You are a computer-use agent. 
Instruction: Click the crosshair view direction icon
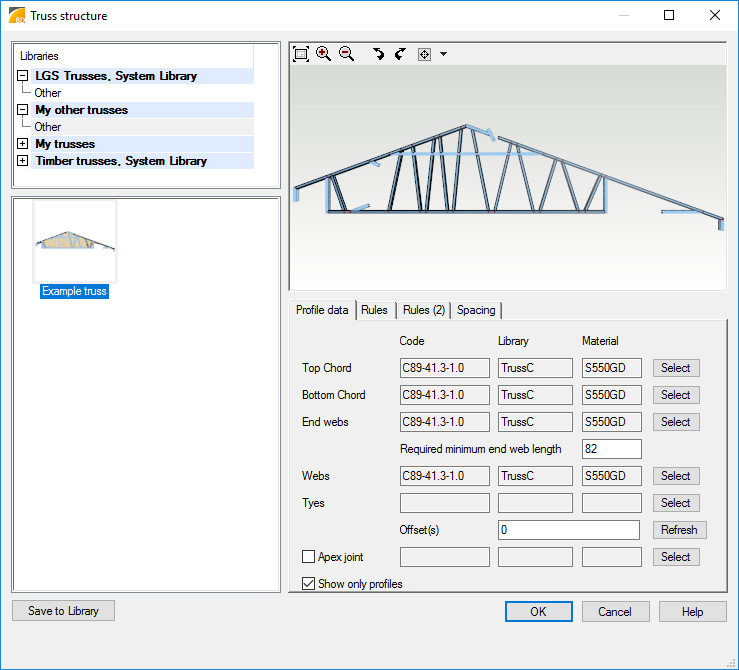(424, 54)
